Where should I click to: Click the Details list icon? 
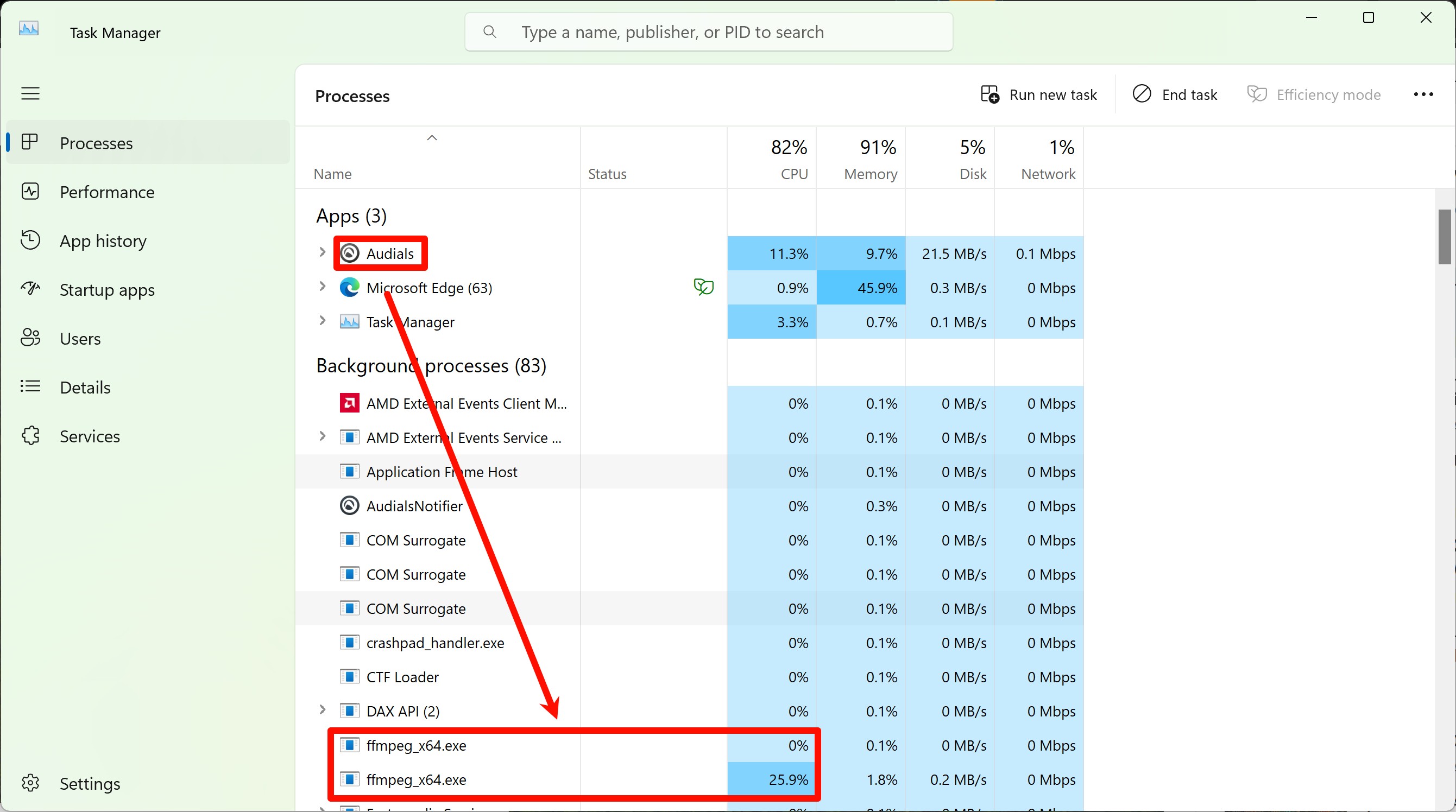[30, 386]
